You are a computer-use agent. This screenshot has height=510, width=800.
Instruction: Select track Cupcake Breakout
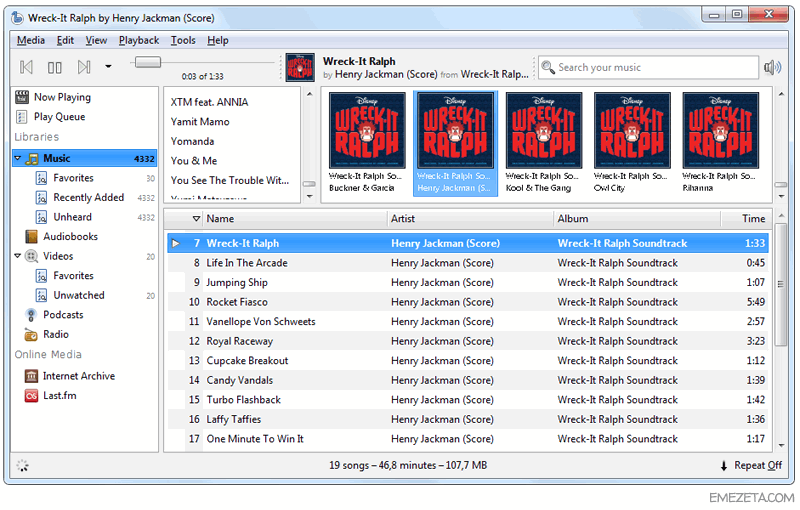point(468,361)
